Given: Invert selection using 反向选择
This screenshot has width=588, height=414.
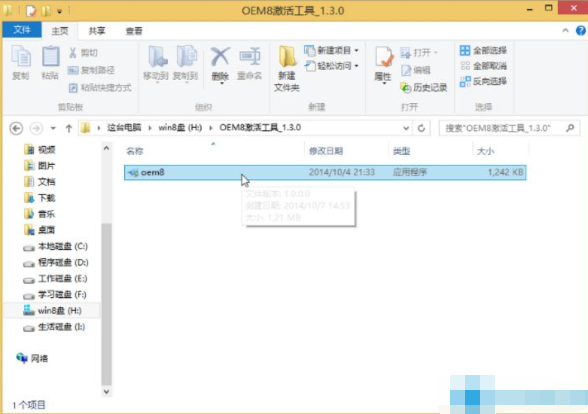Looking at the screenshot, I should tap(483, 81).
